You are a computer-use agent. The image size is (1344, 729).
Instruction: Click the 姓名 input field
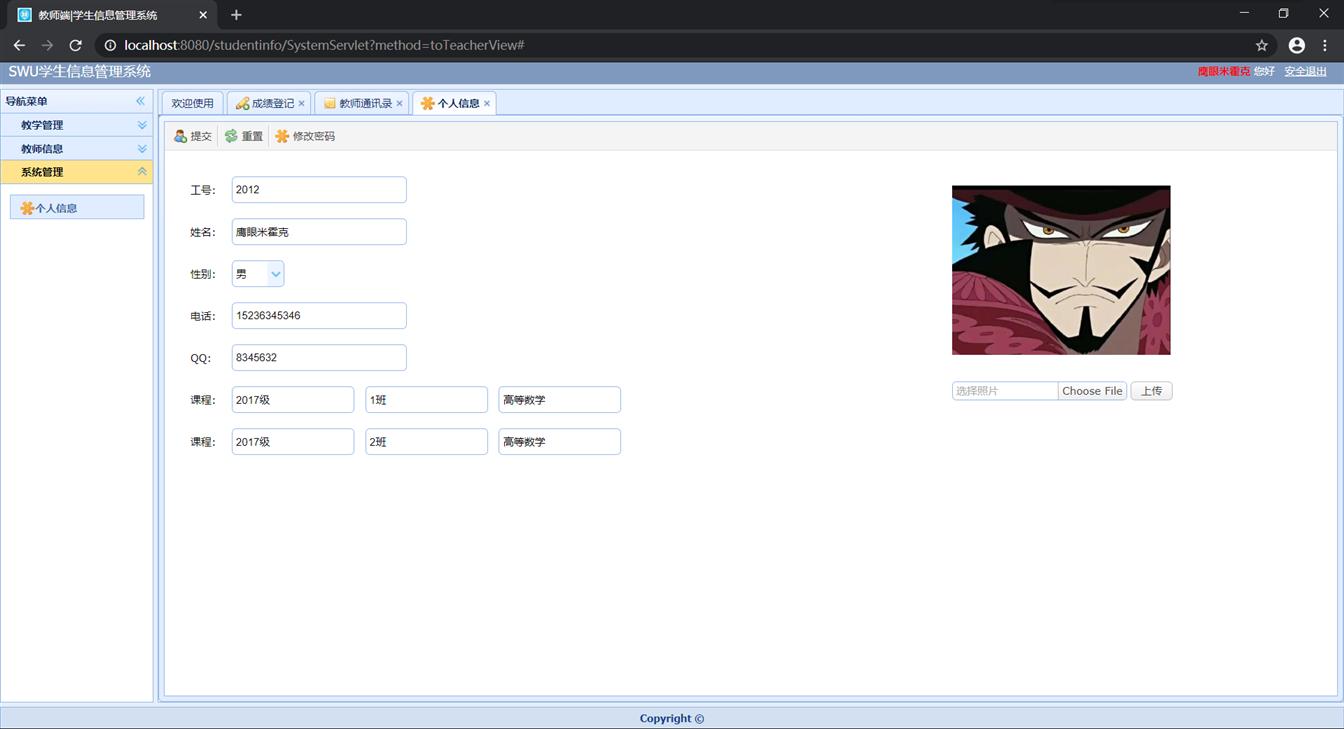point(319,232)
